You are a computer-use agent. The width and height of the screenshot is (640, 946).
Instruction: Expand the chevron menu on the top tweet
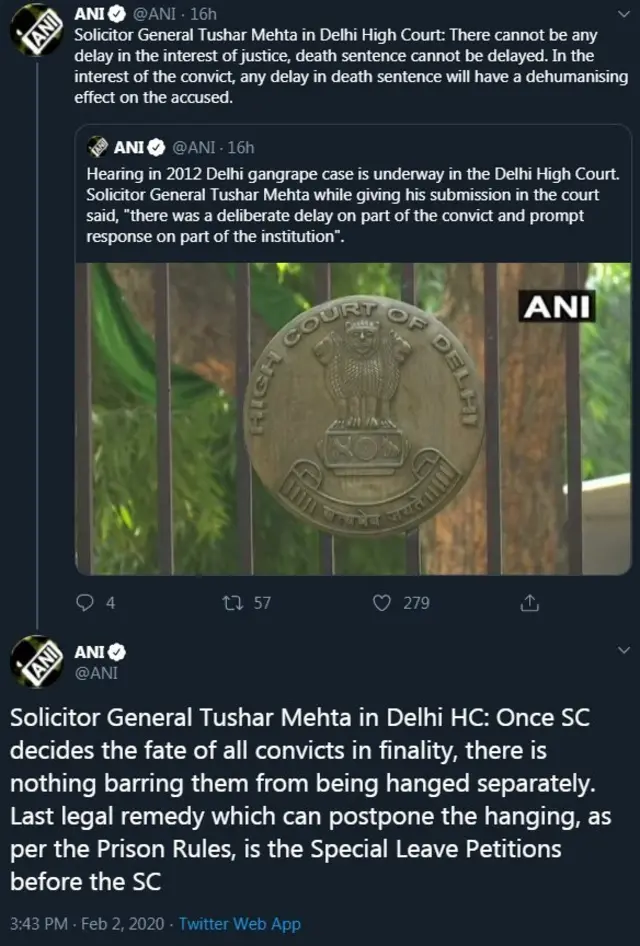[624, 14]
